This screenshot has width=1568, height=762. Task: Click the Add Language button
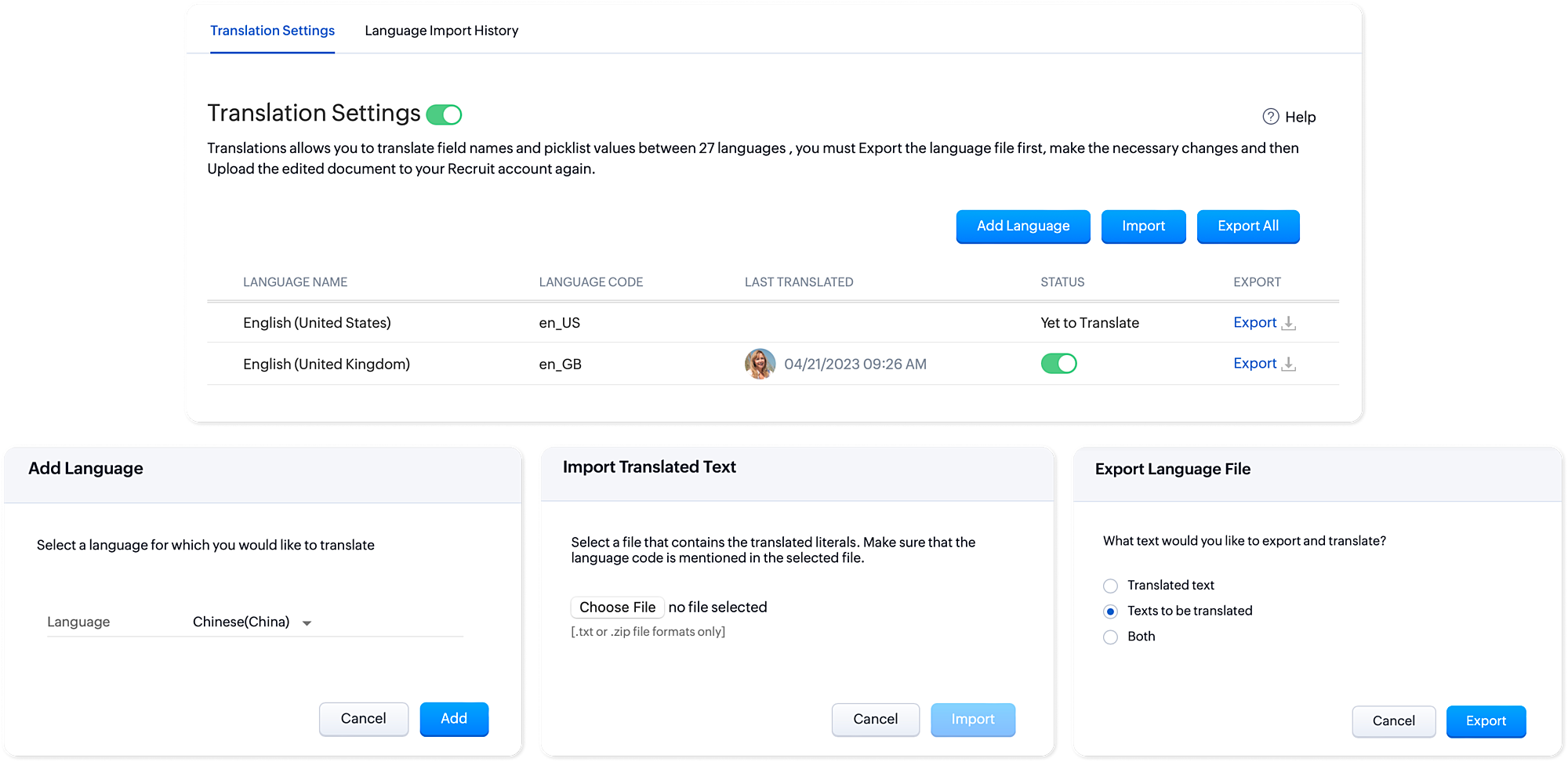[x=1022, y=227]
